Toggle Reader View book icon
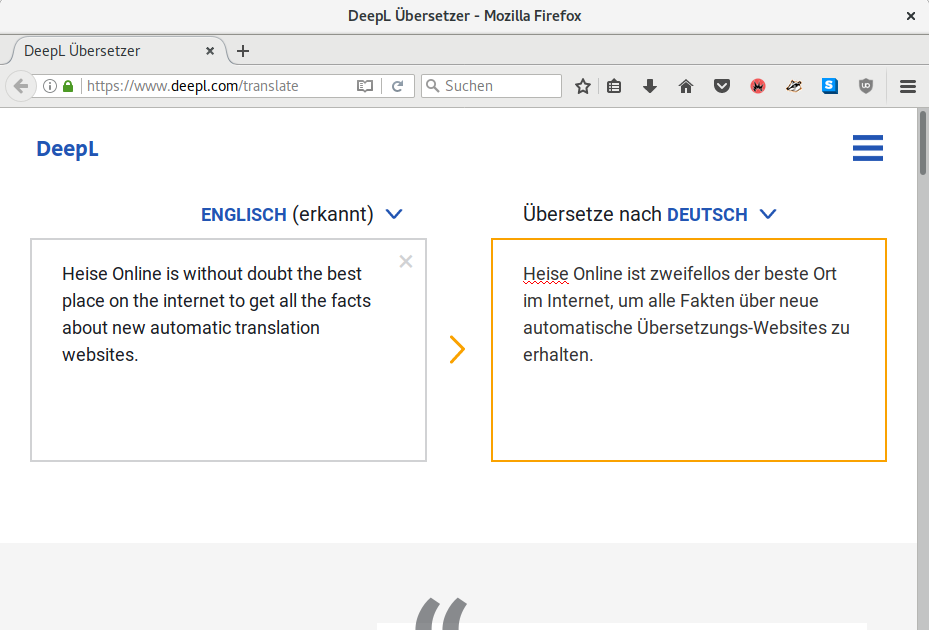Viewport: 929px width, 630px height. 365,87
